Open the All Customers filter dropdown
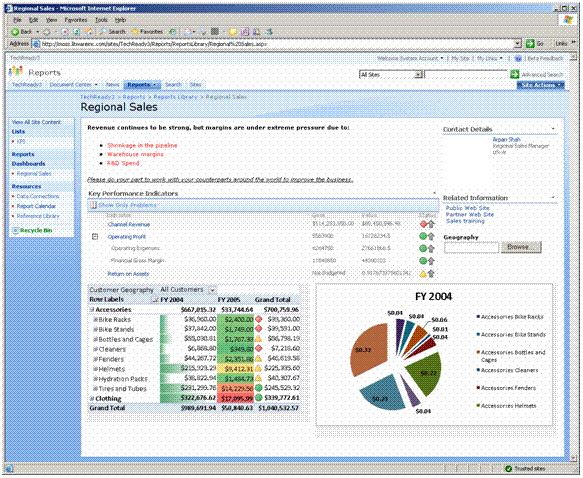 pos(212,290)
